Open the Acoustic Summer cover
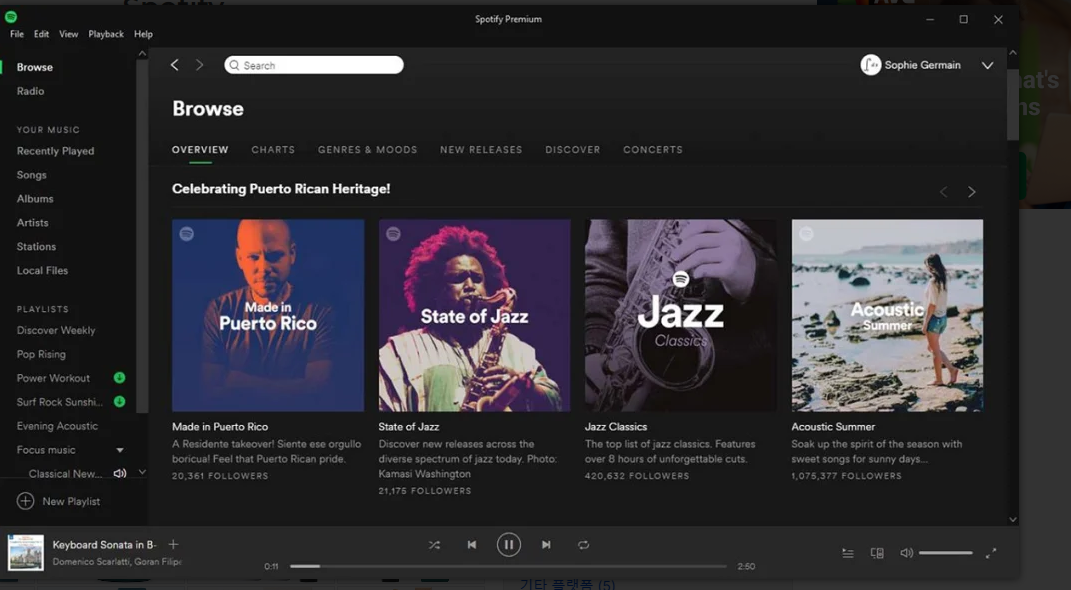This screenshot has height=590, width=1071. pos(887,315)
